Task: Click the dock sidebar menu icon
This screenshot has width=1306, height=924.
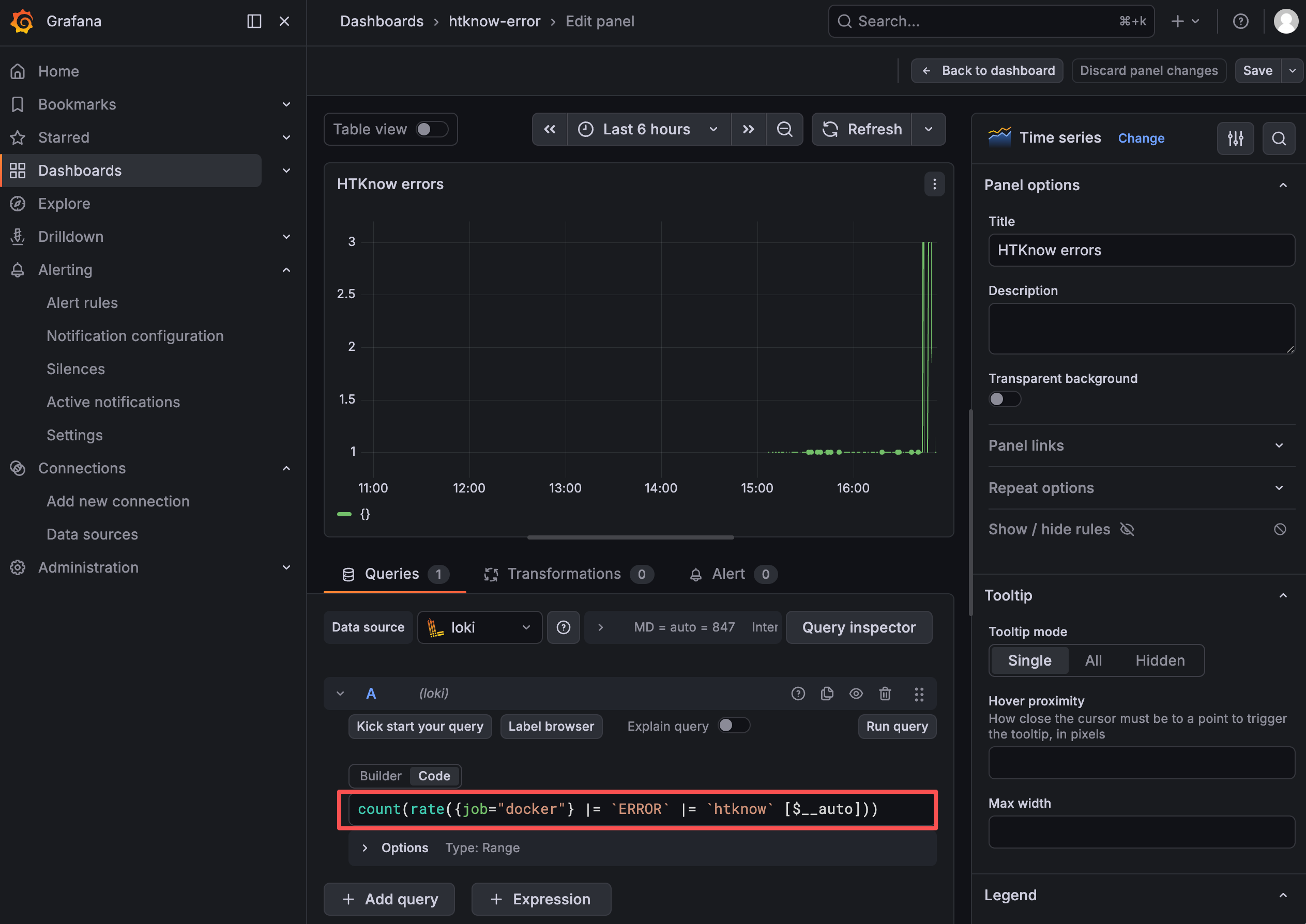Action: [254, 22]
